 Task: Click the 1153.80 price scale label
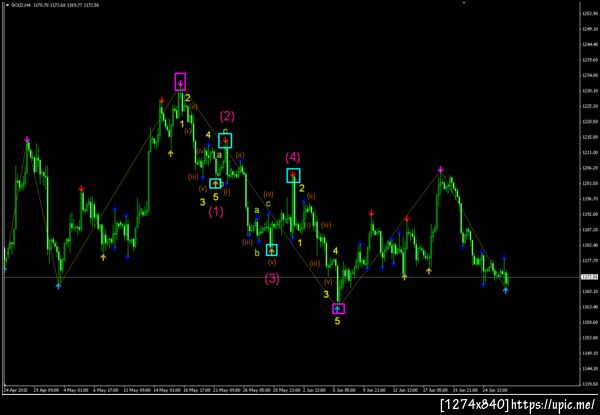point(588,338)
